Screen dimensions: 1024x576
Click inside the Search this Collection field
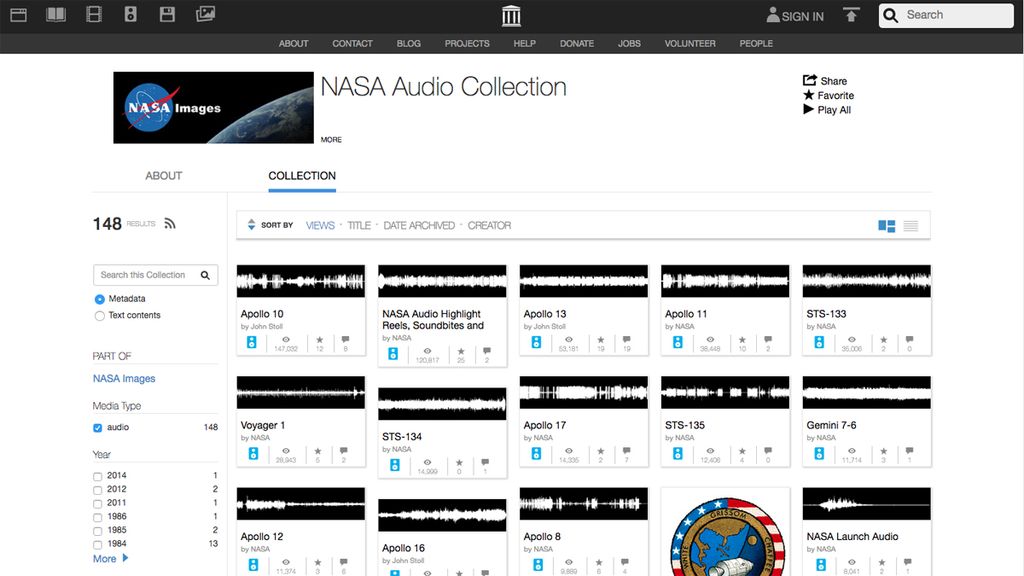click(148, 274)
